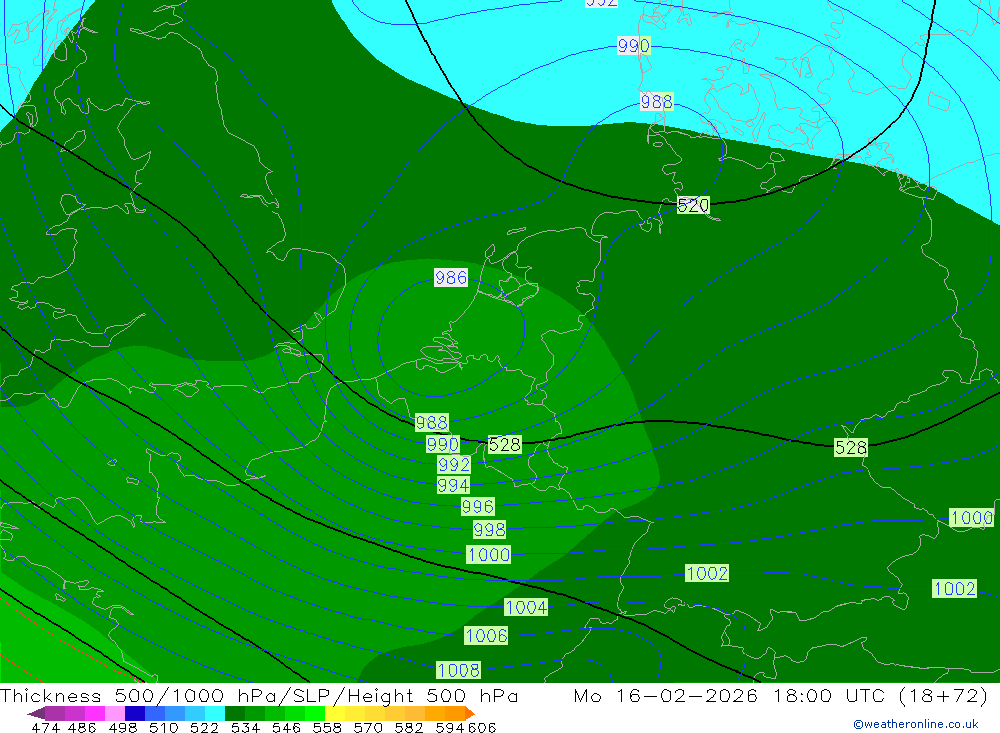The width and height of the screenshot is (1000, 733).
Task: Click the cyan legend swatch before dark green
Action: 215,713
